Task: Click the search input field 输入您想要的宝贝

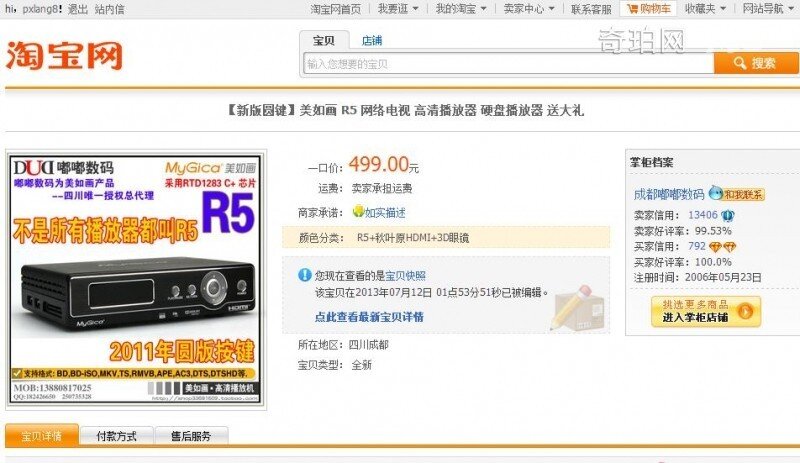Action: [x=509, y=64]
